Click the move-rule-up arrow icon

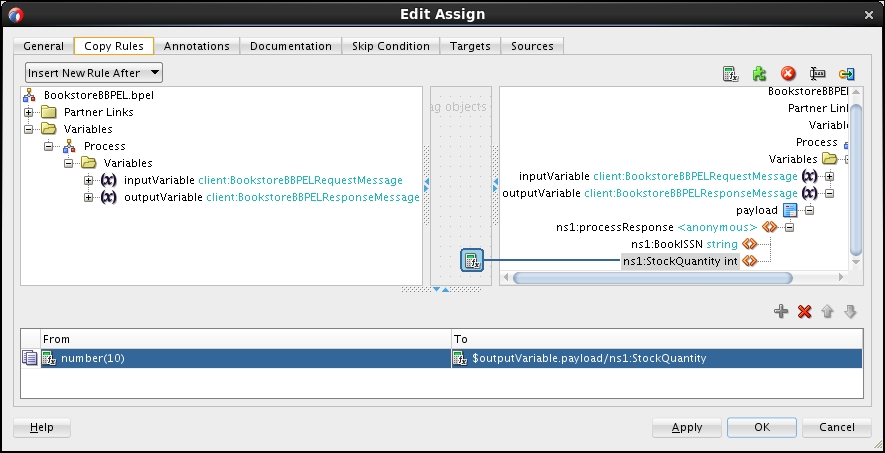(x=827, y=312)
